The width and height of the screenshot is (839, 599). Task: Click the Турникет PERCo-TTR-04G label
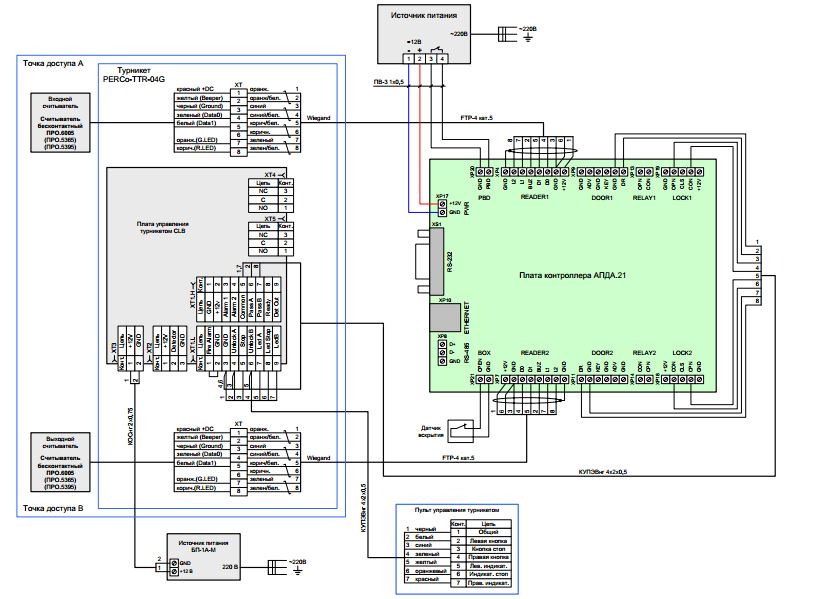coord(134,74)
